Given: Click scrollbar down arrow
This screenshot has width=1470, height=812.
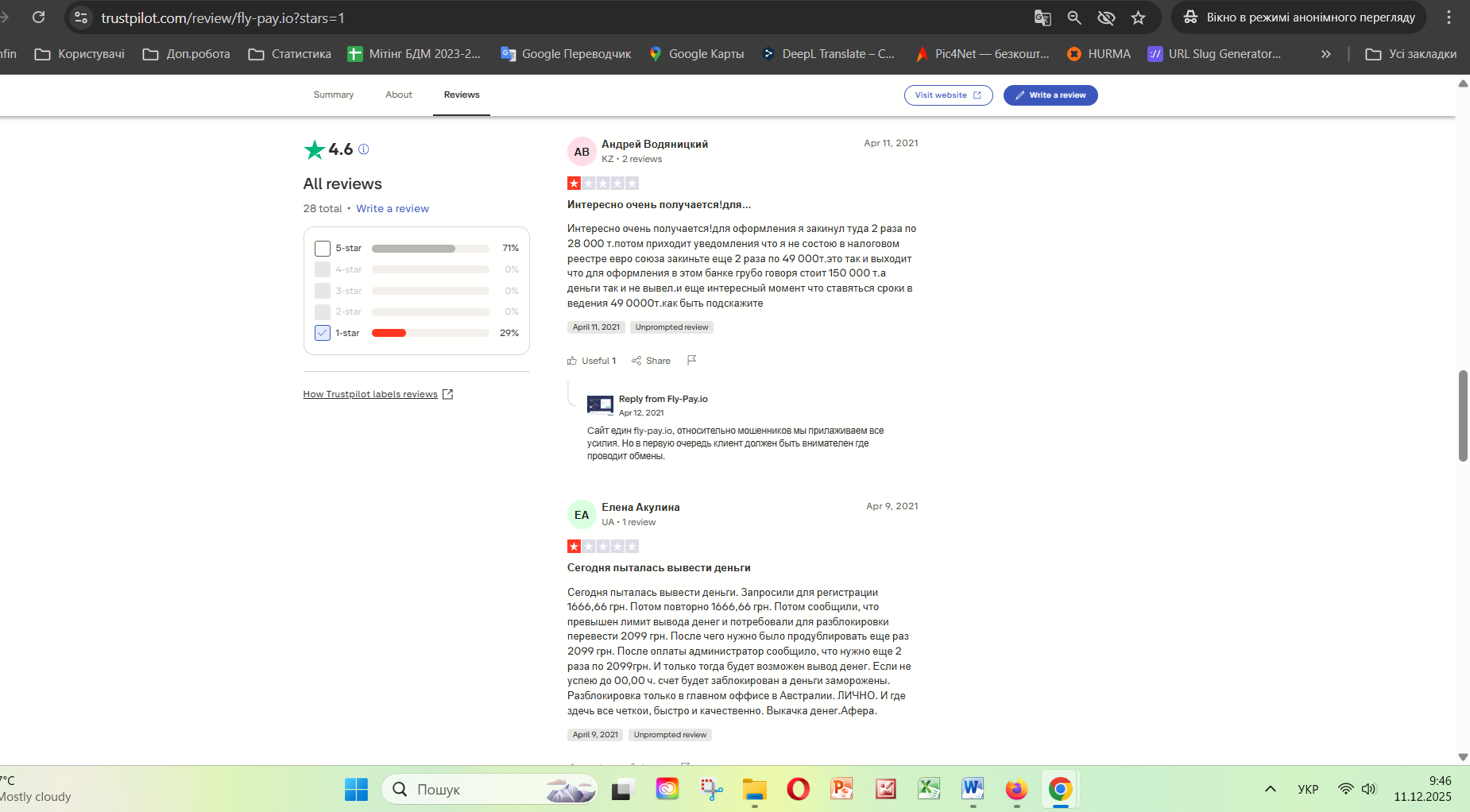Looking at the screenshot, I should [1463, 757].
